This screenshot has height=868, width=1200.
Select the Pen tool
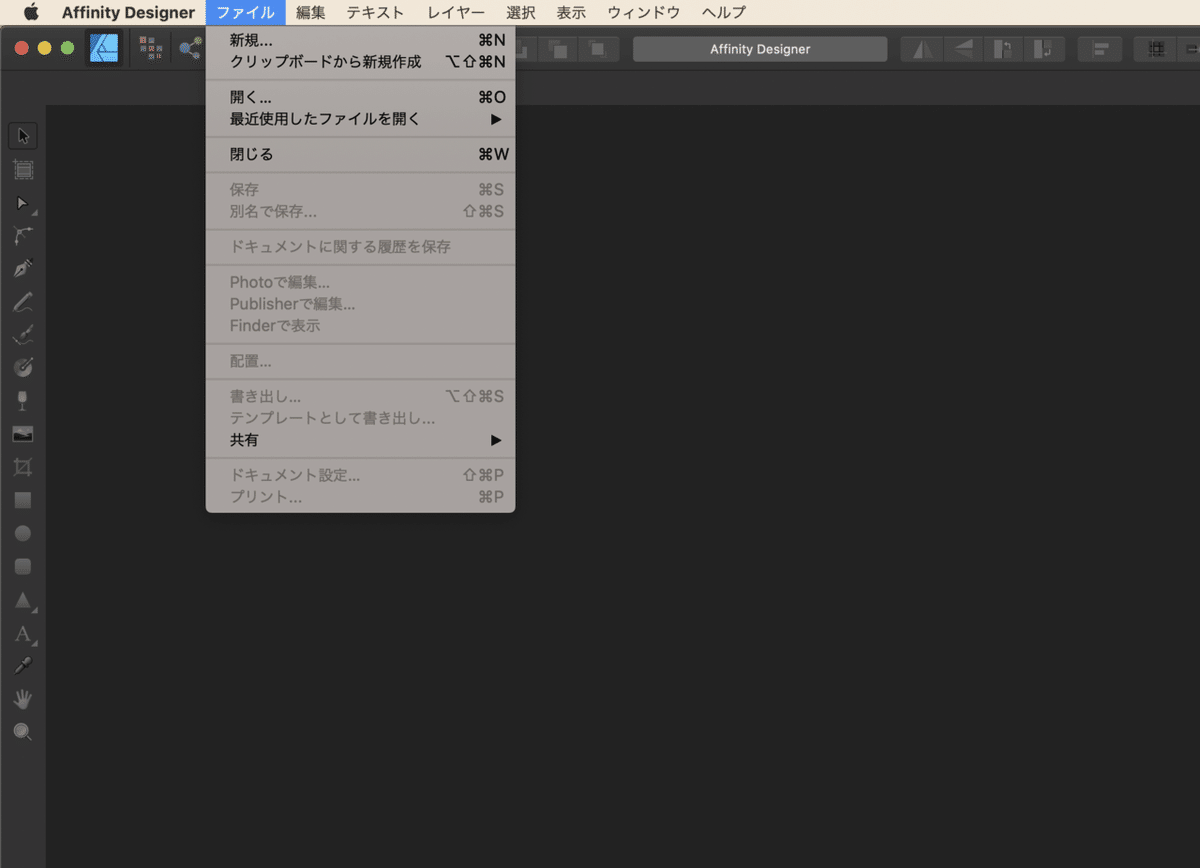tap(23, 268)
